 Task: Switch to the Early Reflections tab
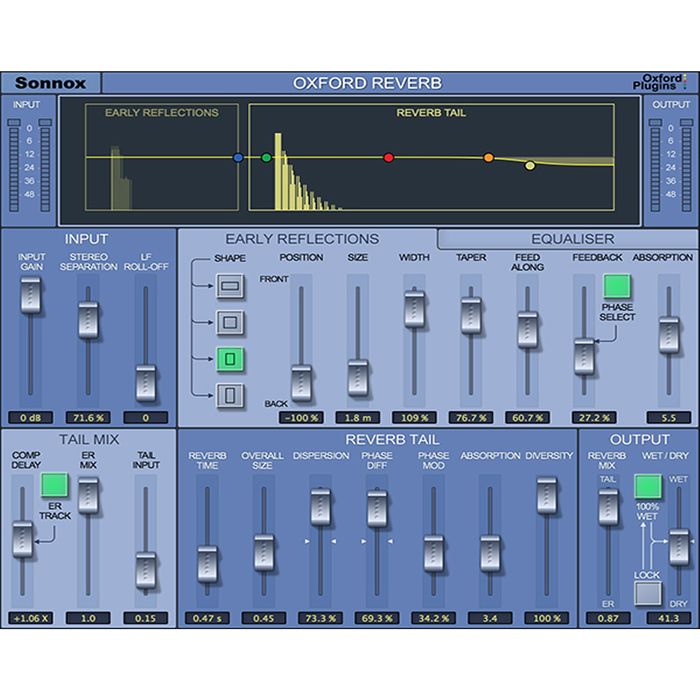tap(302, 239)
